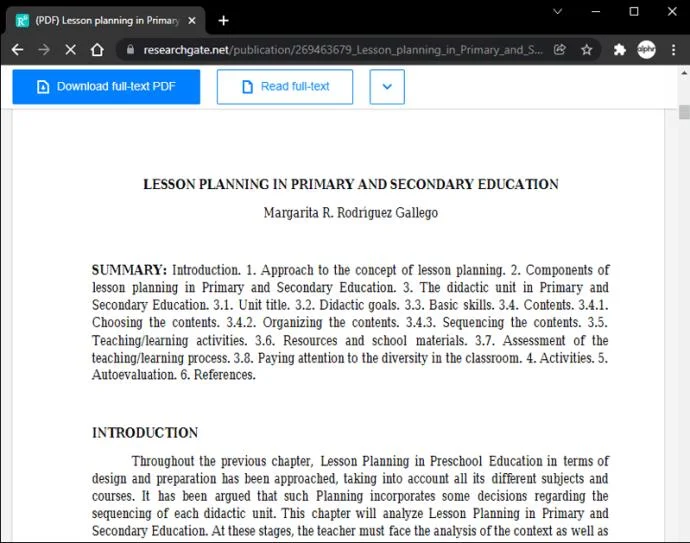Viewport: 690px width, 543px height.
Task: Open the tab search chevron
Action: [x=558, y=11]
